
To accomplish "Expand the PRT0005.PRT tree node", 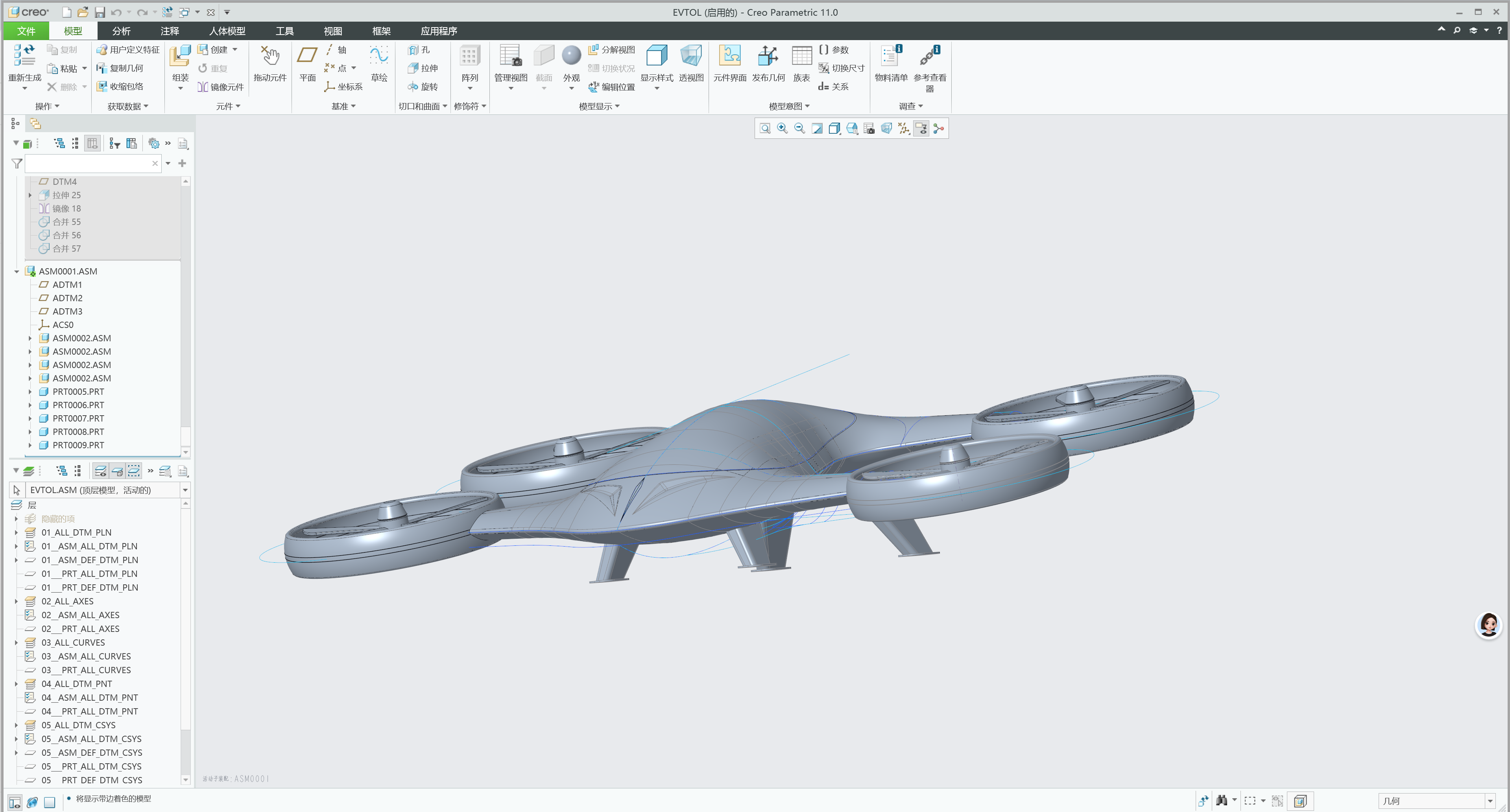I will click(x=30, y=391).
